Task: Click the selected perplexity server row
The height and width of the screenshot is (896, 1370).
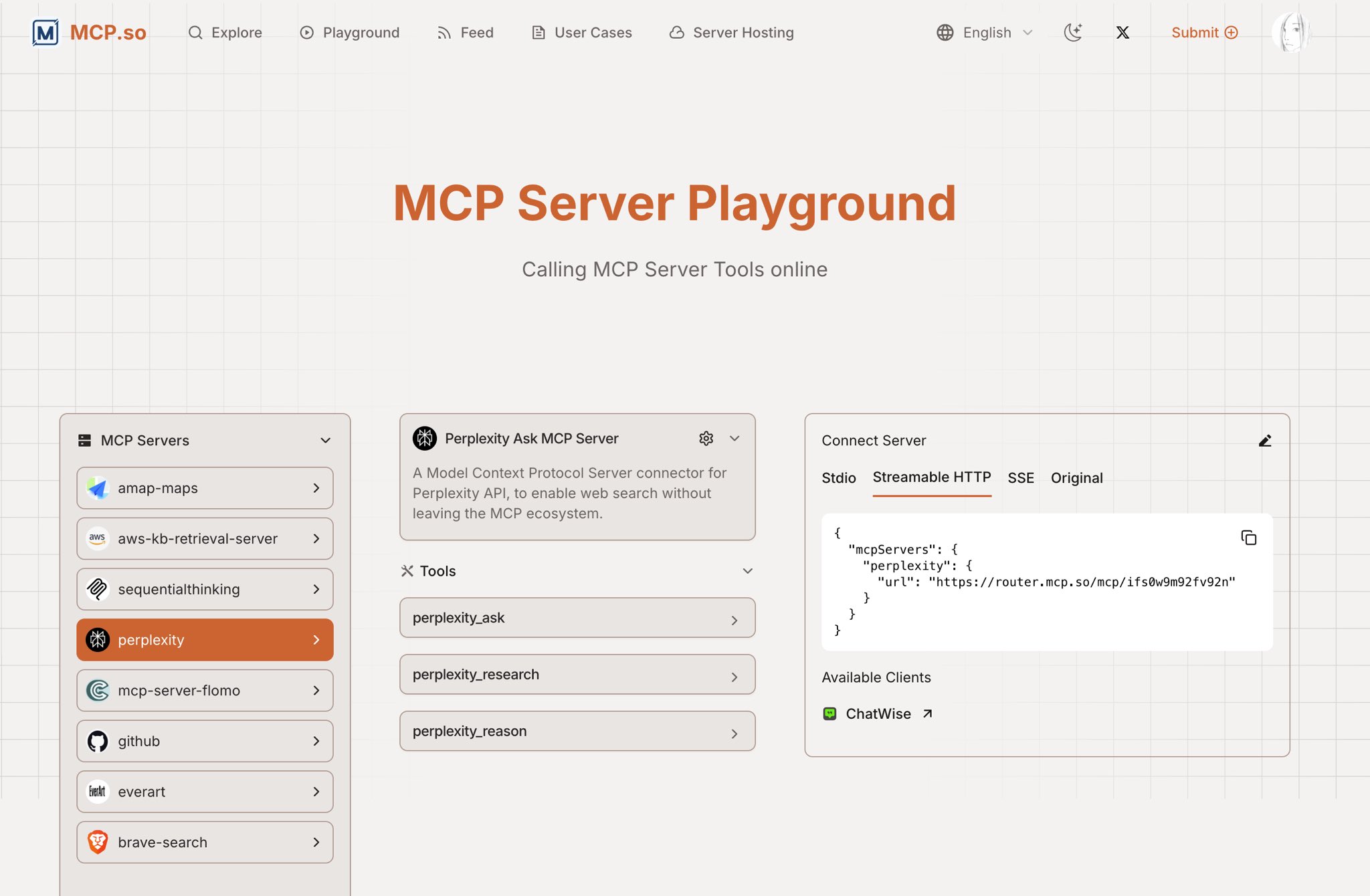Action: coord(205,640)
